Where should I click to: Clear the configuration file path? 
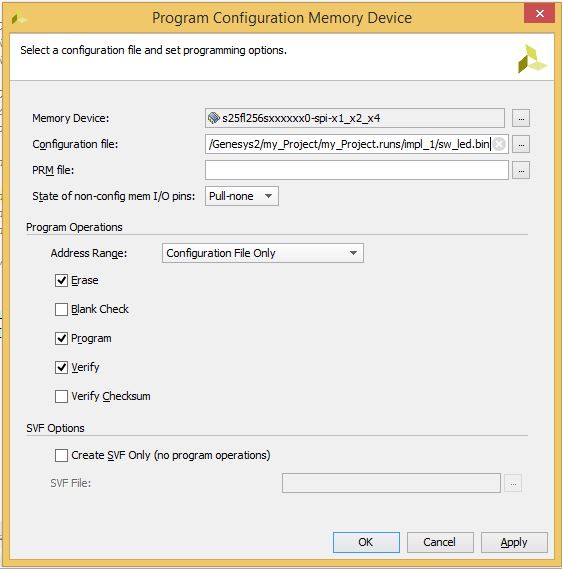pos(499,144)
